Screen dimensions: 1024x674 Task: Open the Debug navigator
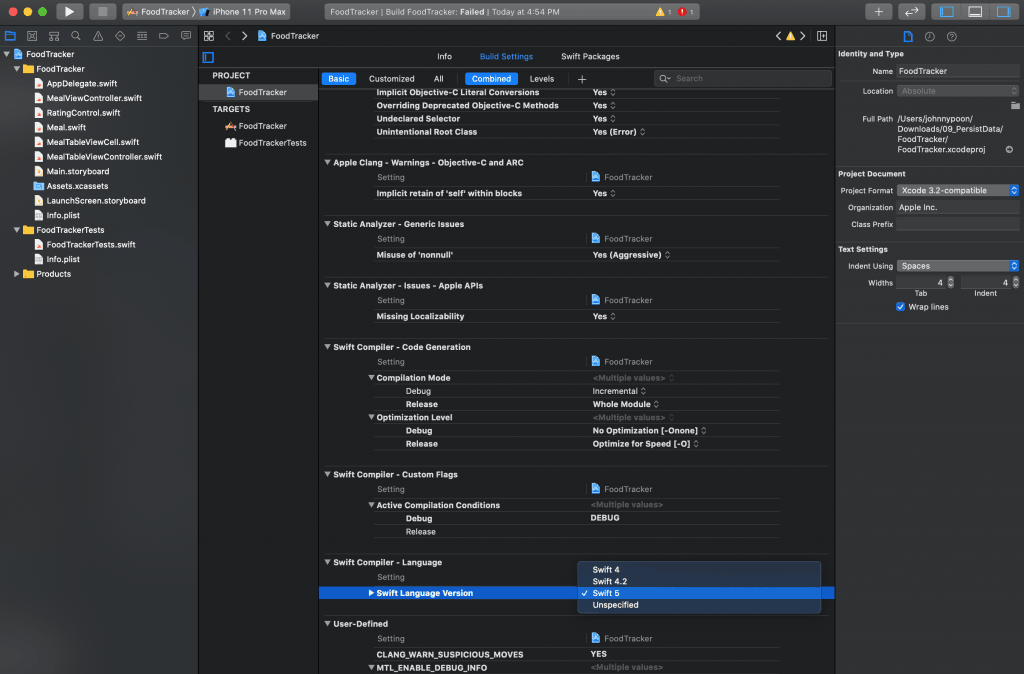click(142, 36)
